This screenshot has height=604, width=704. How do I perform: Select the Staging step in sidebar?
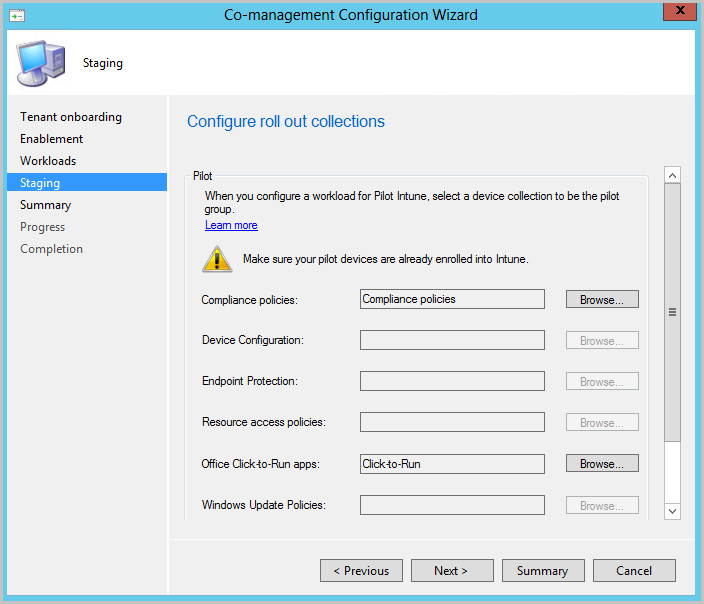[40, 183]
